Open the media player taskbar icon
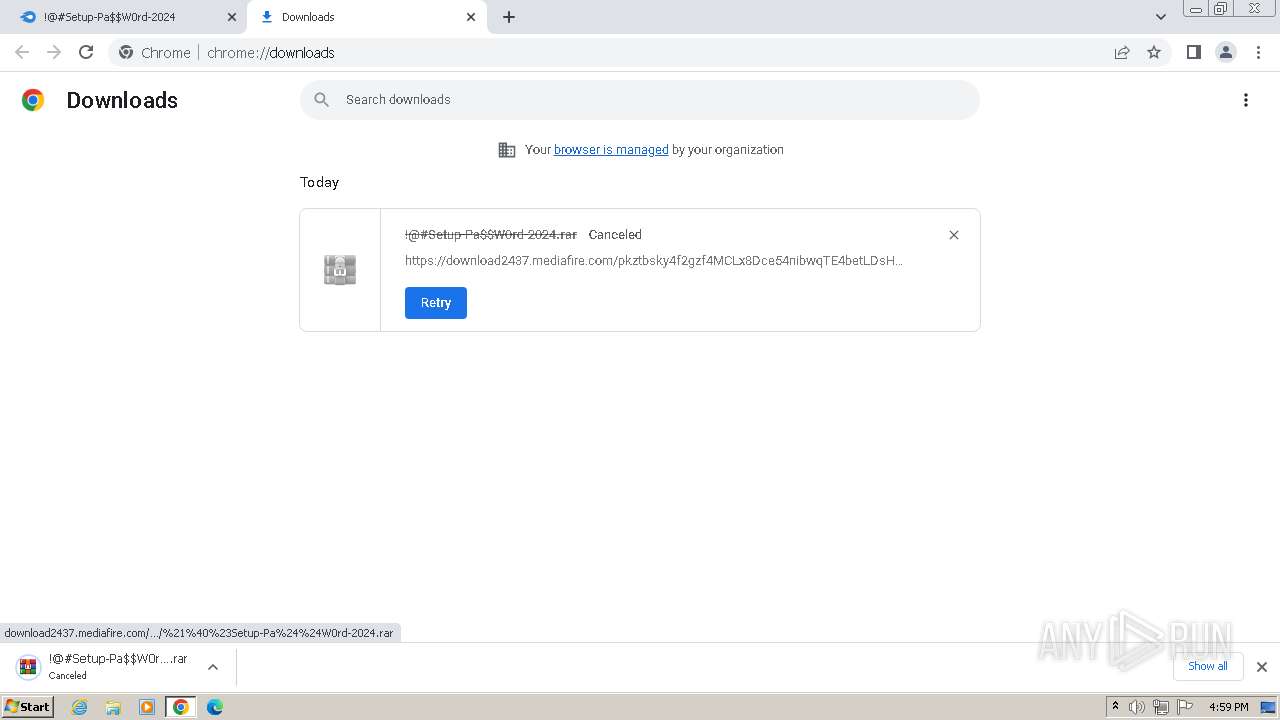 [x=147, y=707]
